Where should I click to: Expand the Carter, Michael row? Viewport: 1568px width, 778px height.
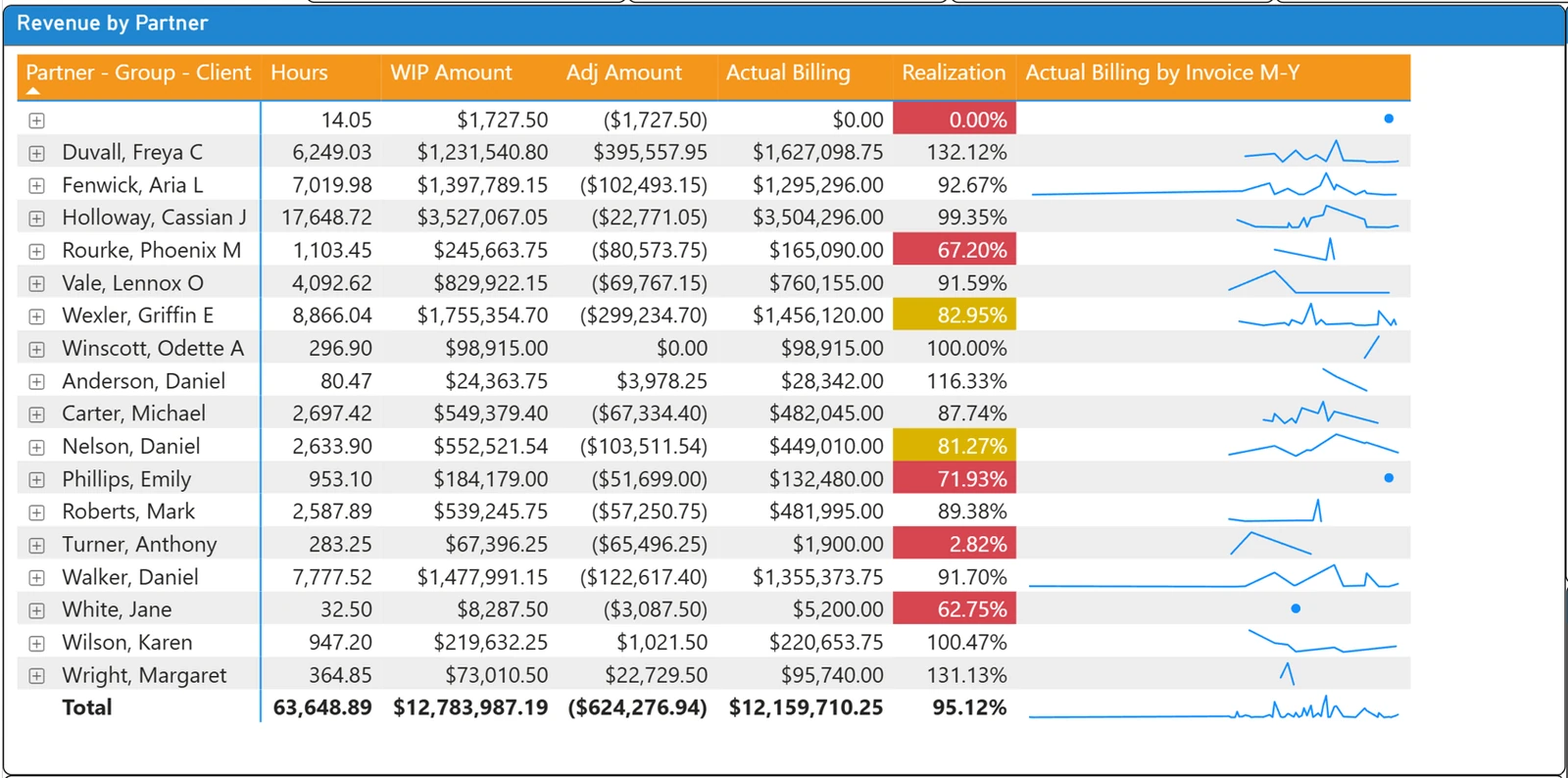coord(36,414)
